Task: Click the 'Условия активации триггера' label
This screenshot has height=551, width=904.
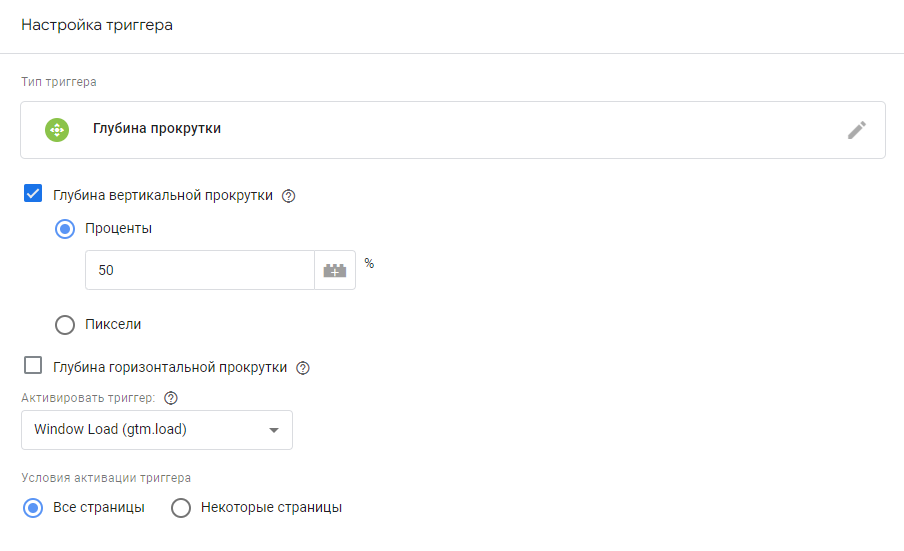Action: [x=106, y=478]
